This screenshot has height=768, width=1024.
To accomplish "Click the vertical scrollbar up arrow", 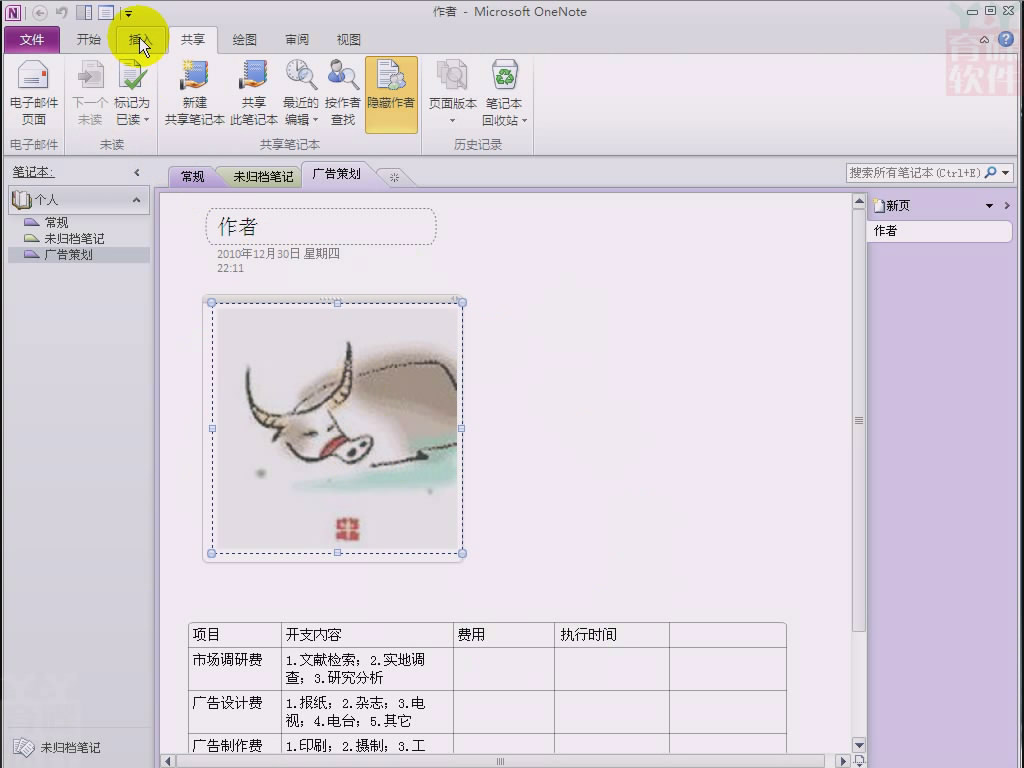I will (859, 202).
